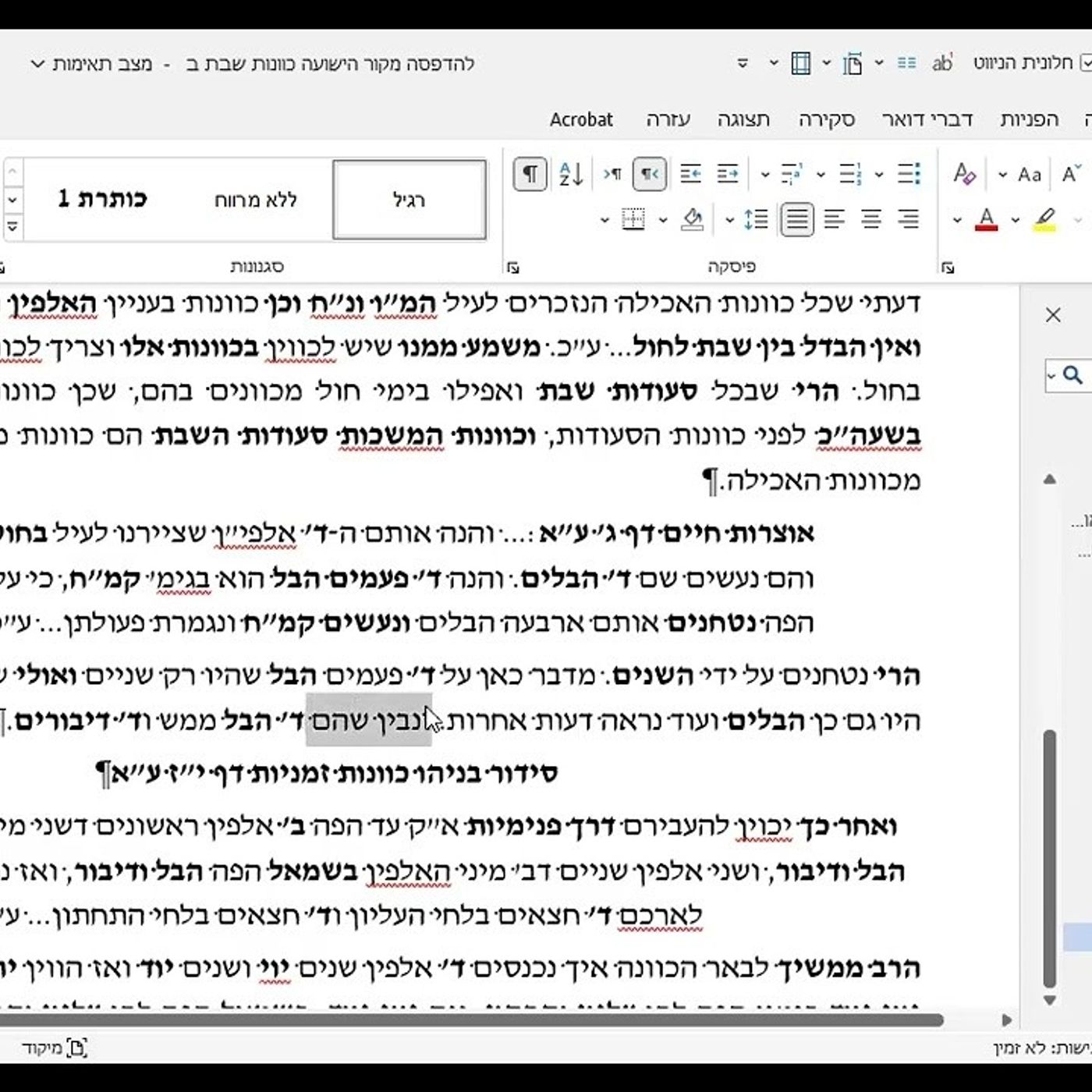Open the line spacing dropdown arrow
The height and width of the screenshot is (1092, 1092).
[729, 220]
